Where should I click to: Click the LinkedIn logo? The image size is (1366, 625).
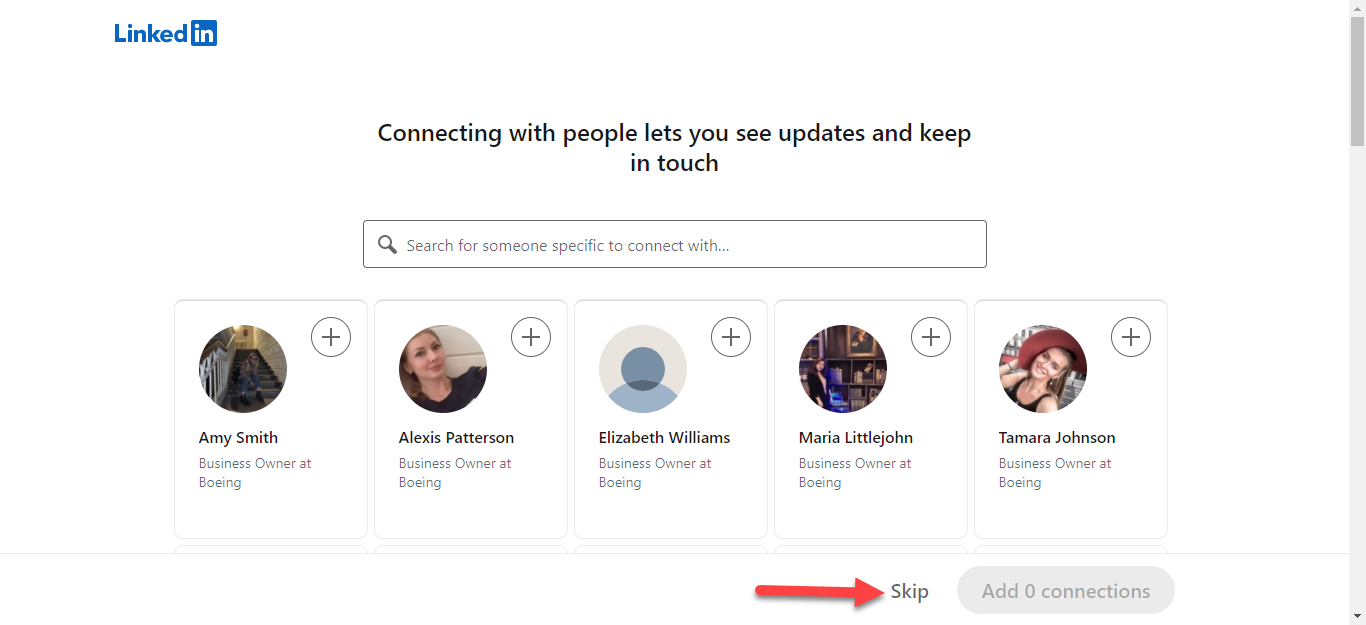166,33
